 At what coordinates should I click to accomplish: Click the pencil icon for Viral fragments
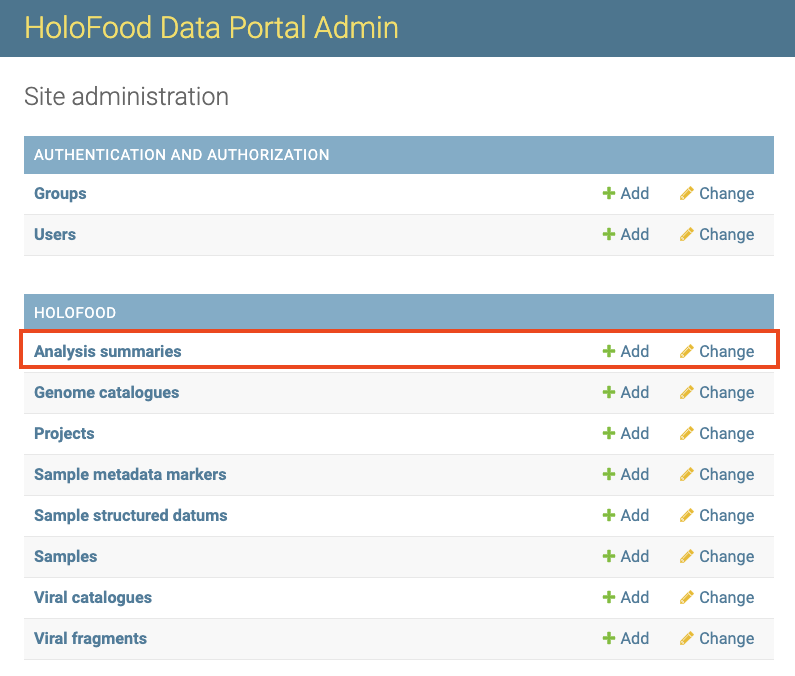click(686, 638)
